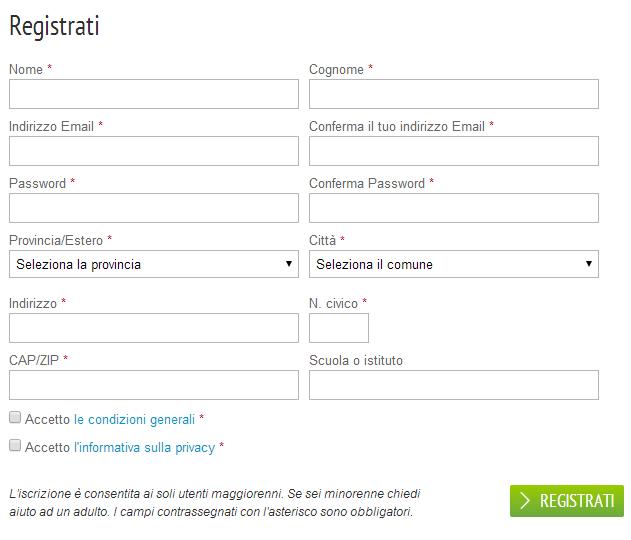Viewport: 631px width, 540px height.
Task: Focus the N. civico small input box
Action: pyautogui.click(x=338, y=328)
